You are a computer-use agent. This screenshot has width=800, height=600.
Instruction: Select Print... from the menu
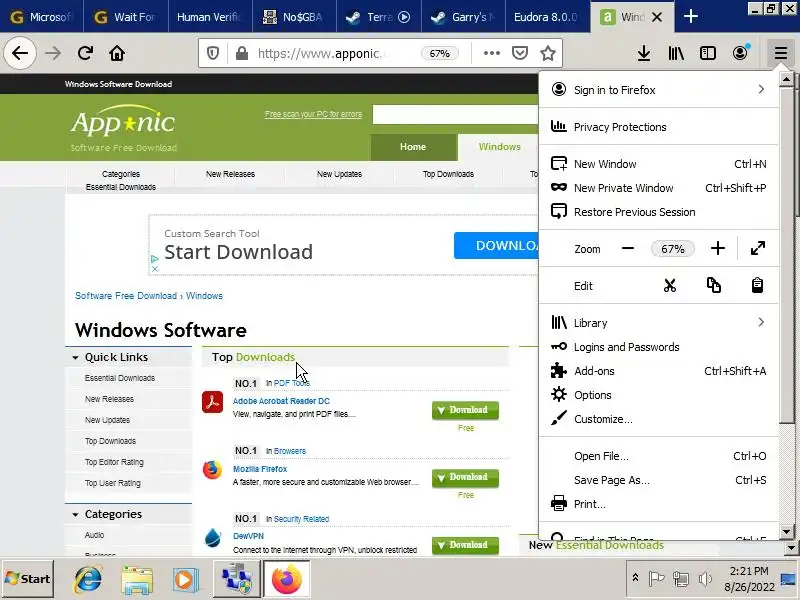click(x=659, y=504)
